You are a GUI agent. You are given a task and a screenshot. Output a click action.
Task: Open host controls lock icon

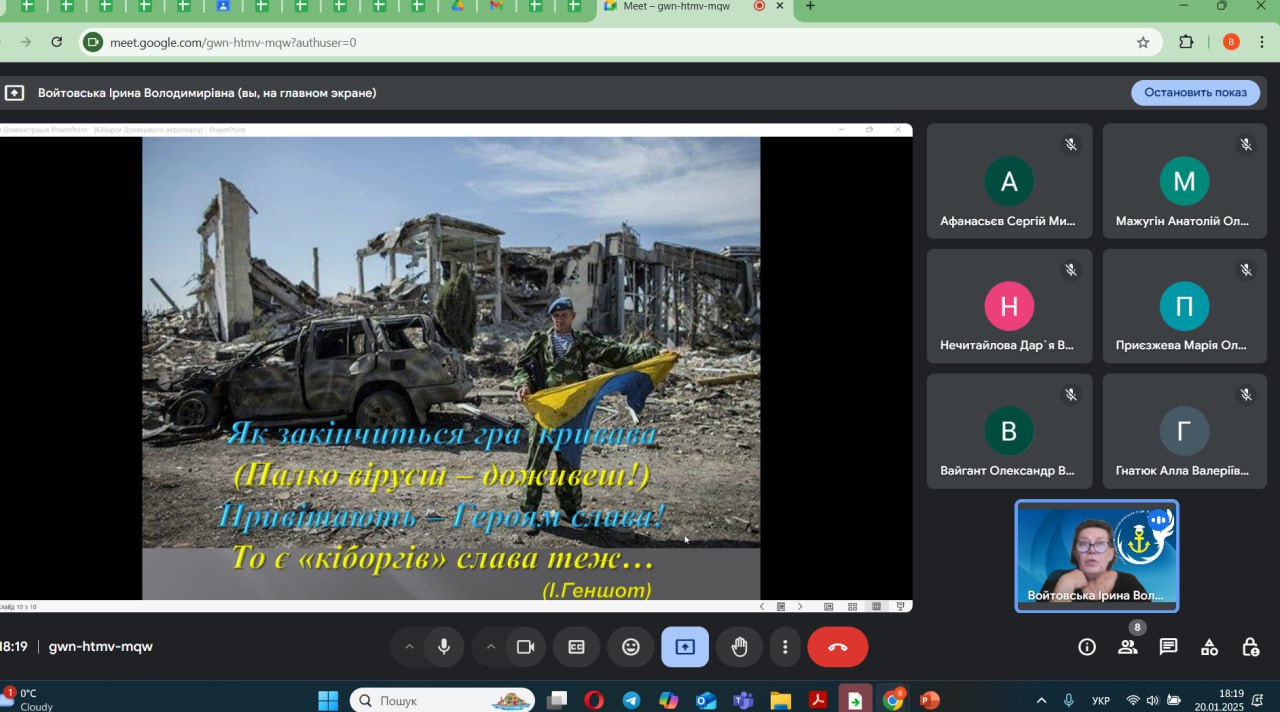1250,647
